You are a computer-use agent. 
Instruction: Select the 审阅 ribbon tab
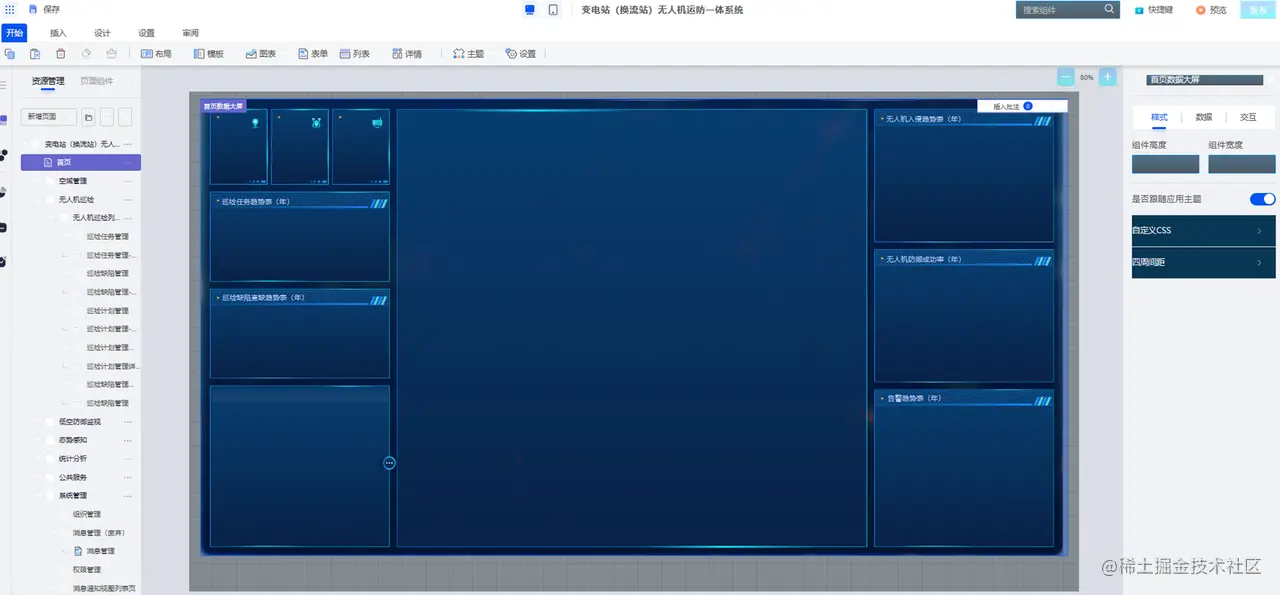click(190, 33)
